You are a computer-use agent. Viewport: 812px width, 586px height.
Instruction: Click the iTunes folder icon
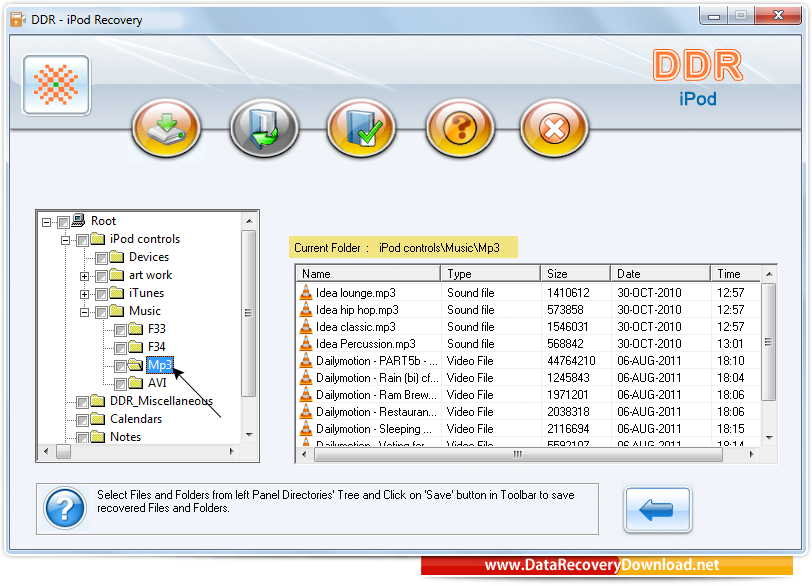tap(117, 293)
